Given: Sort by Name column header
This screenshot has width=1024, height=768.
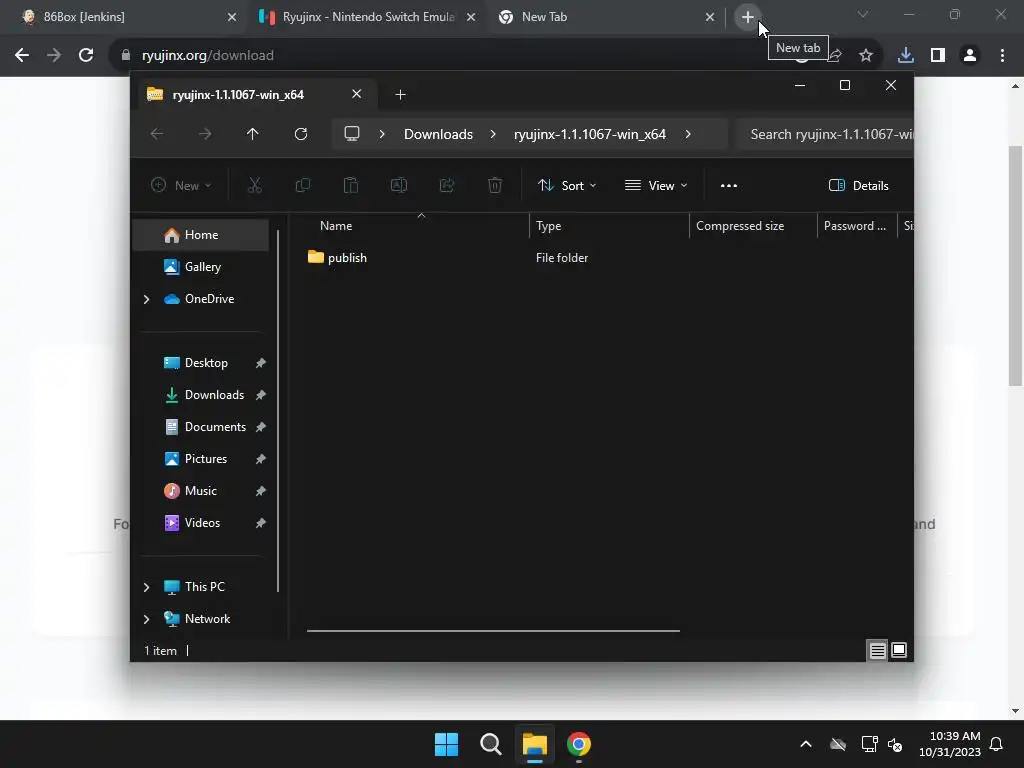Looking at the screenshot, I should (x=336, y=225).
